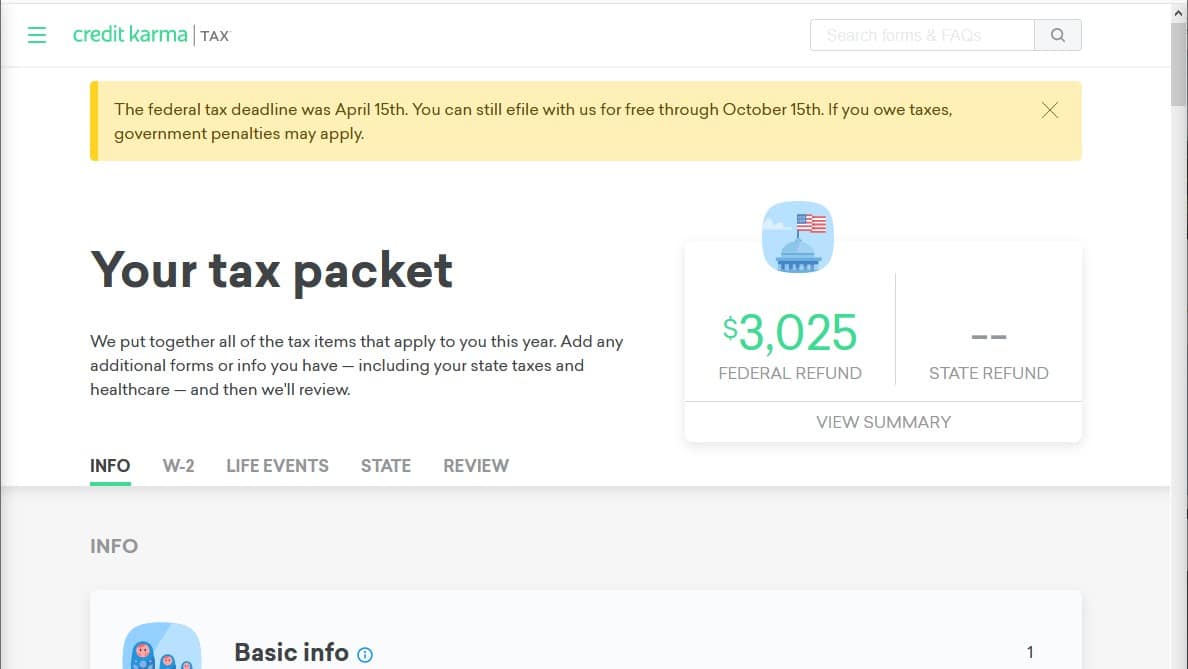Dismiss the federal tax deadline banner
The image size is (1188, 669).
(x=1049, y=111)
